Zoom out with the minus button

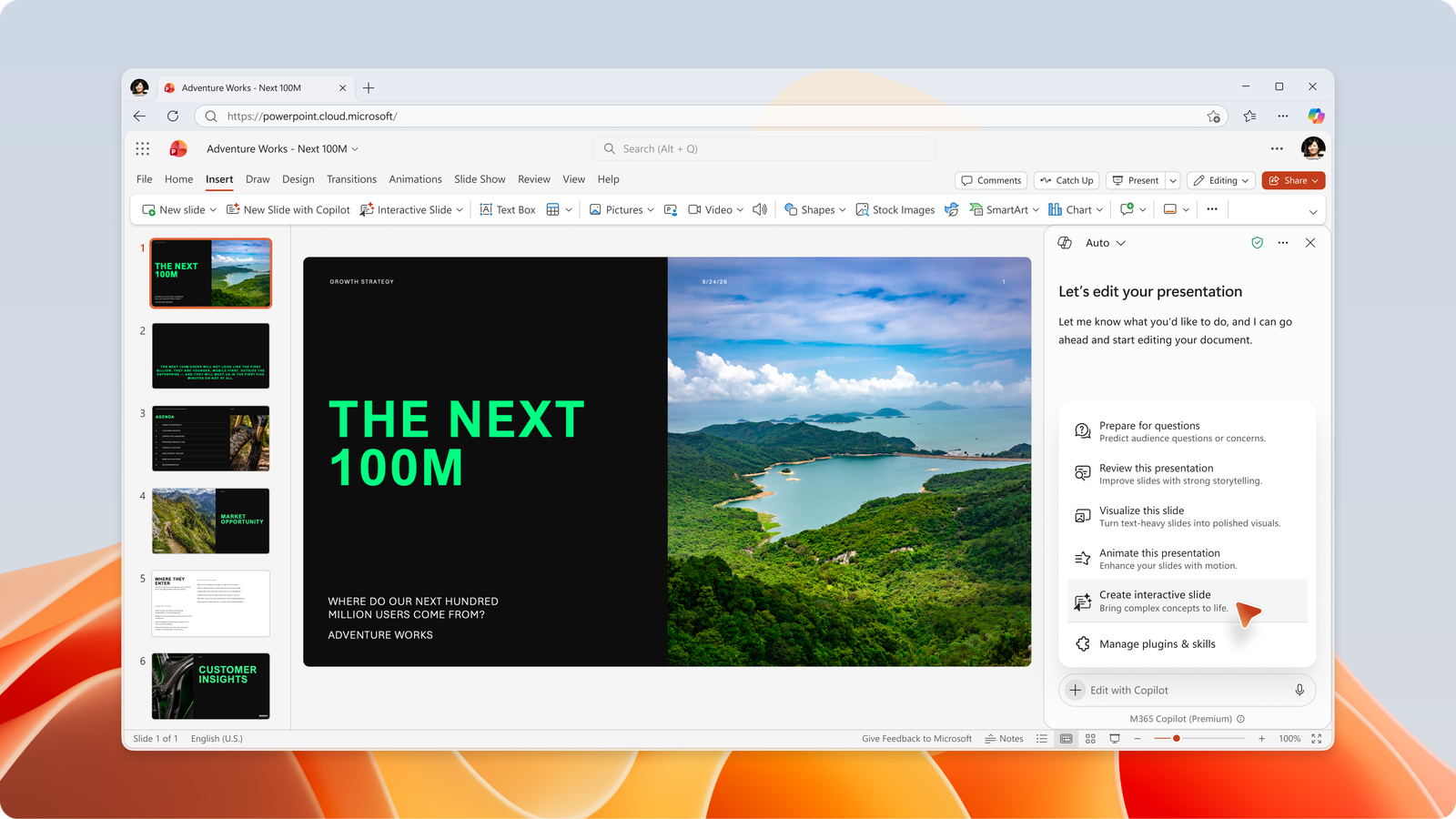(1137, 739)
